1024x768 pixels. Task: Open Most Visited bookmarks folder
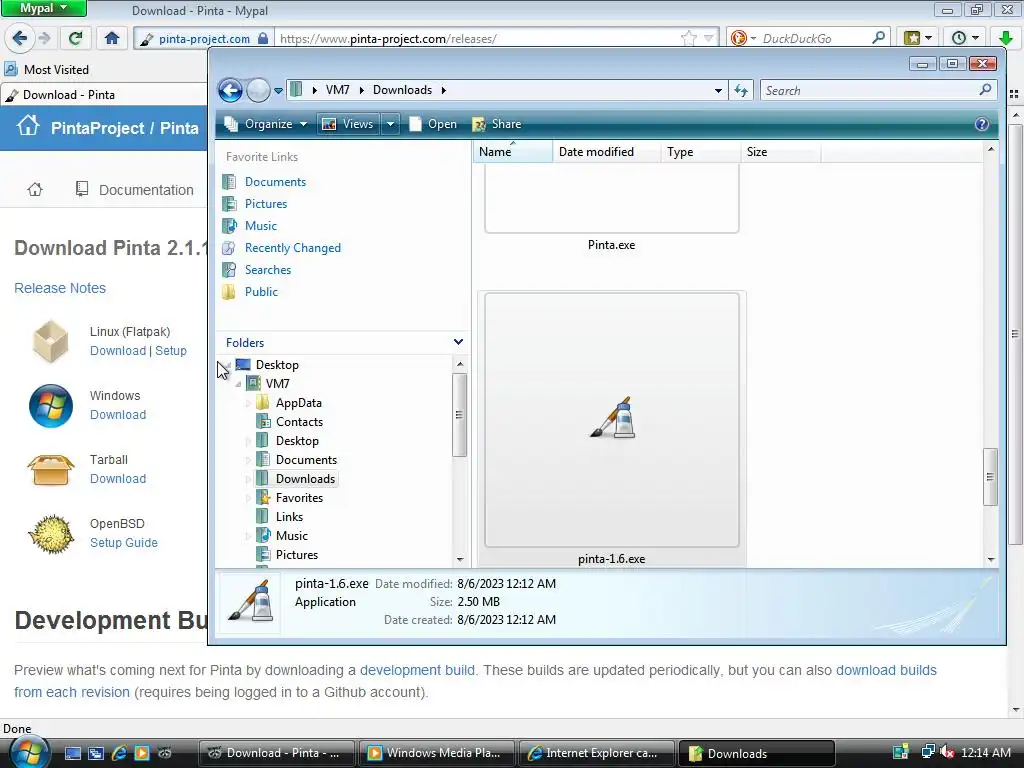[x=47, y=69]
